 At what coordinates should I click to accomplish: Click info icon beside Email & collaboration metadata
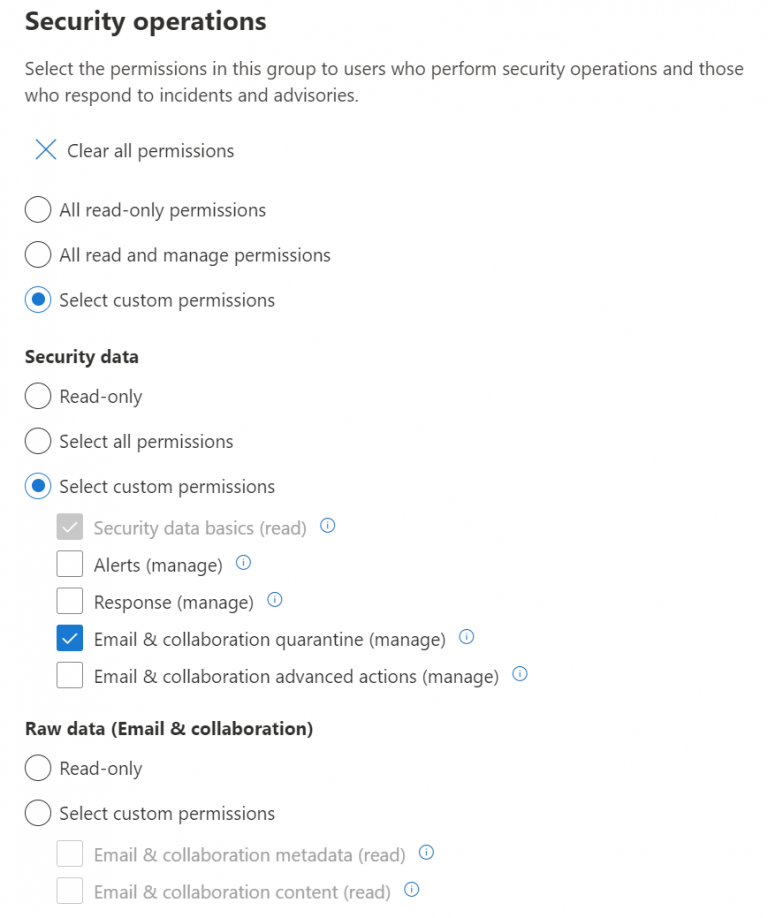point(425,851)
